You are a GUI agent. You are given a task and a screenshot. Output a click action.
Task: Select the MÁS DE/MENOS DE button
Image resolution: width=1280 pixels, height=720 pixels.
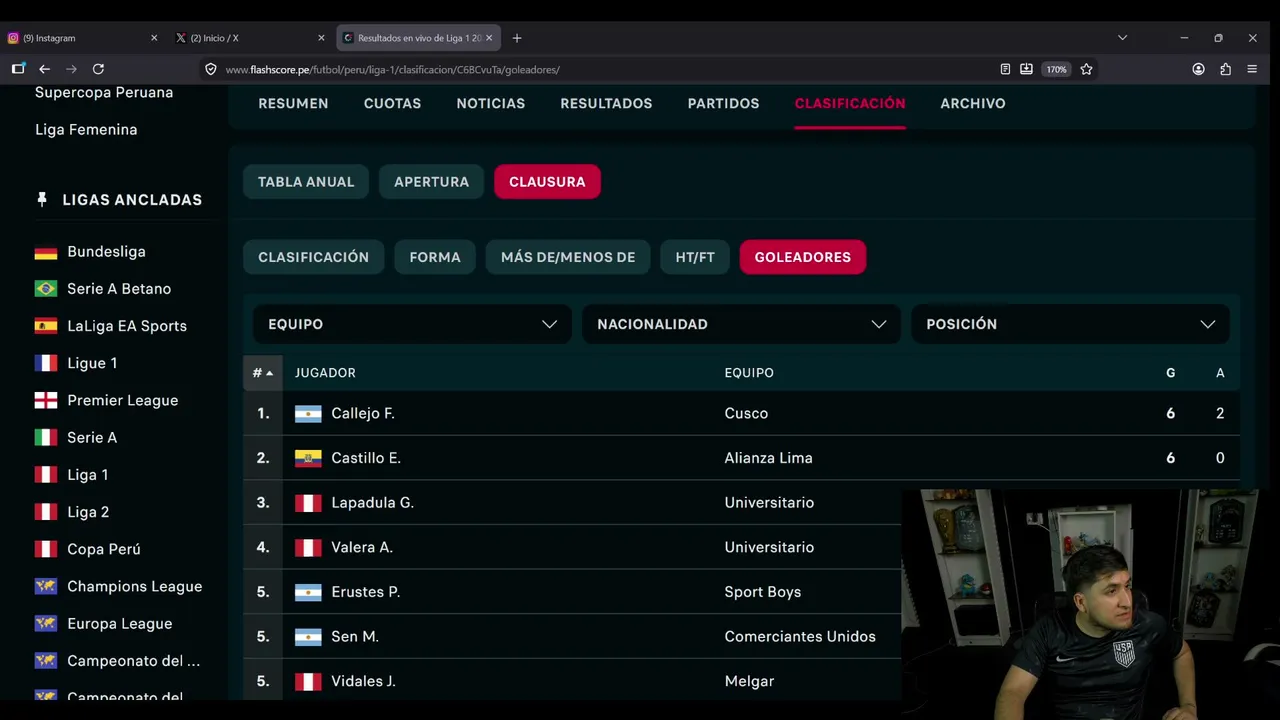(x=568, y=257)
